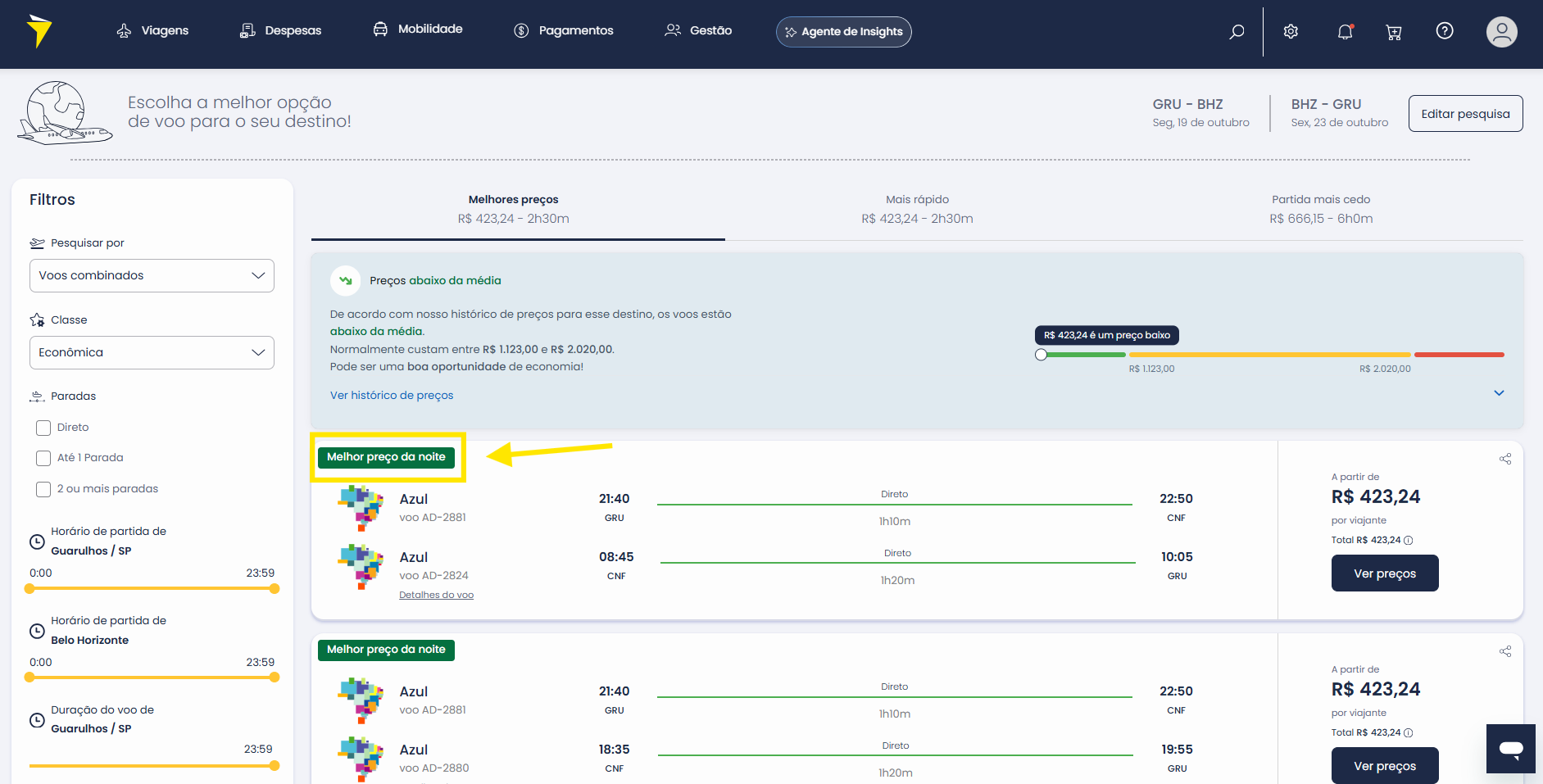Click the Editar pesquisa button
Viewport: 1543px width, 784px height.
click(x=1465, y=113)
